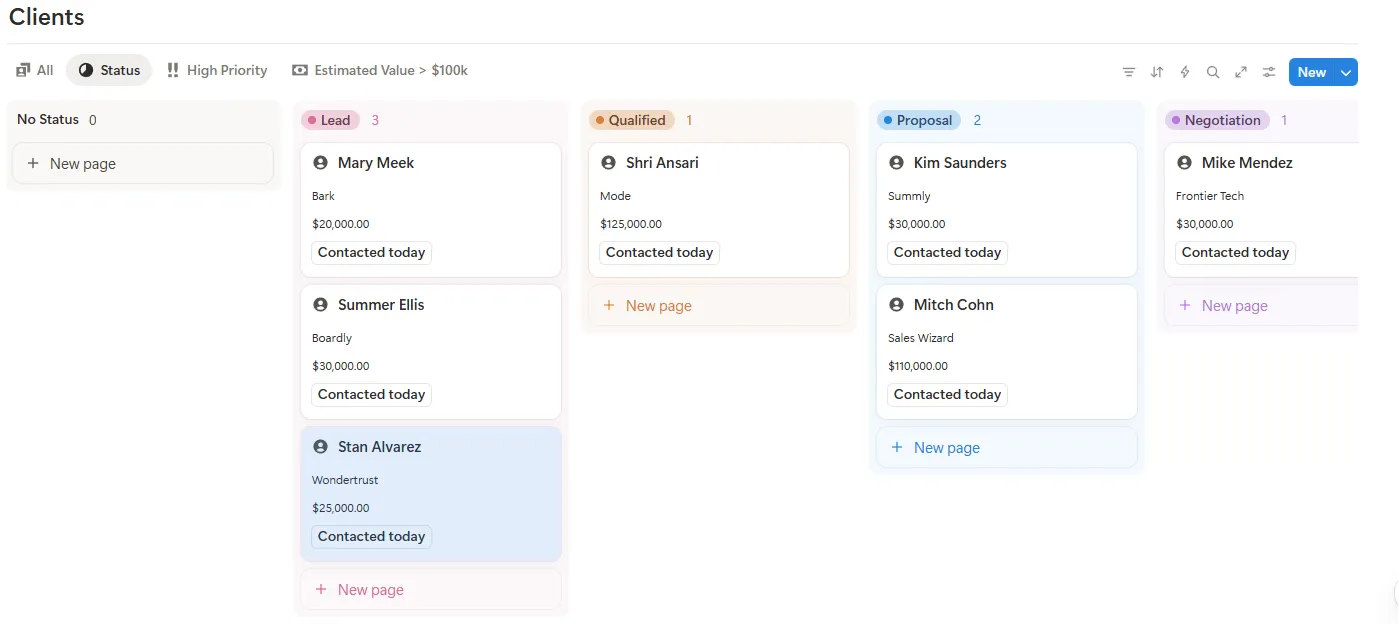Screen dimensions: 1398x624
Task: Open the Summer Ellis card
Action: (431, 352)
